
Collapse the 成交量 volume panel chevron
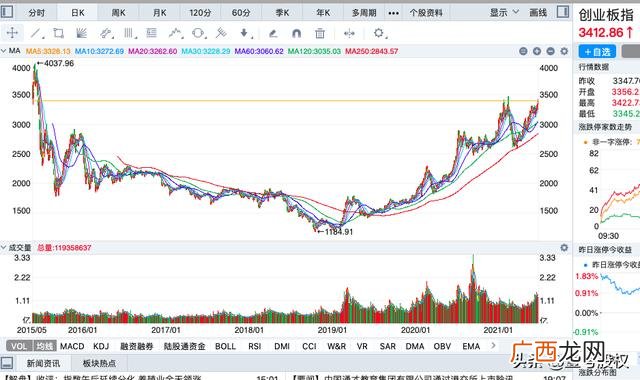pyautogui.click(x=4, y=248)
